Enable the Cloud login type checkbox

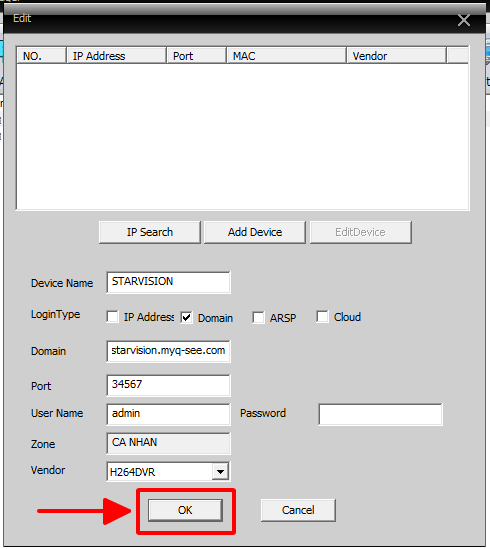coord(322,317)
